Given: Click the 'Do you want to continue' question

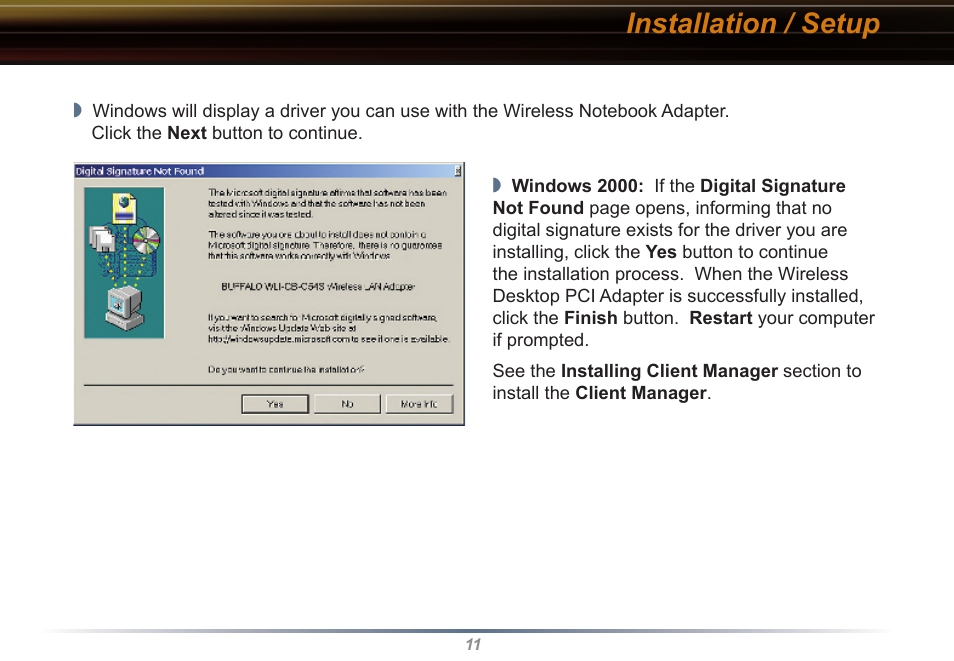Looking at the screenshot, I should click(x=286, y=369).
